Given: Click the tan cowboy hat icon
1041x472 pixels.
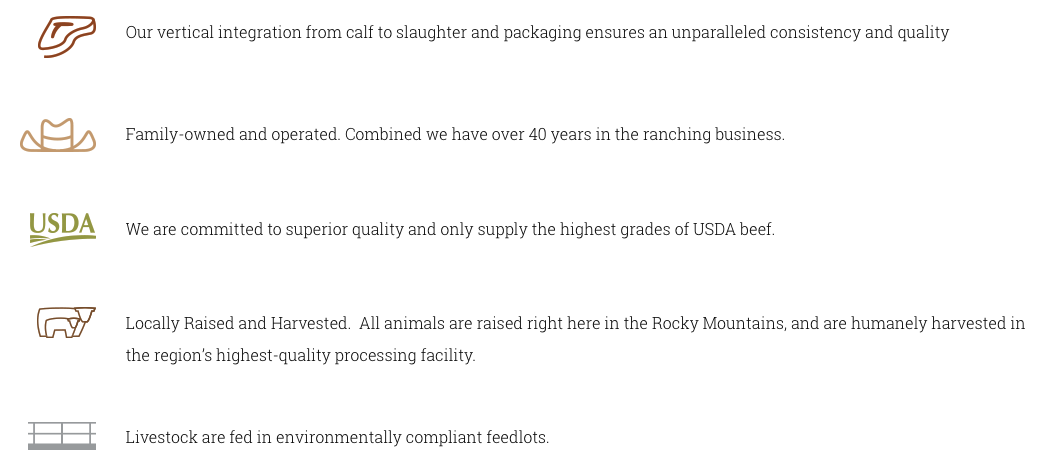Looking at the screenshot, I should click(58, 136).
